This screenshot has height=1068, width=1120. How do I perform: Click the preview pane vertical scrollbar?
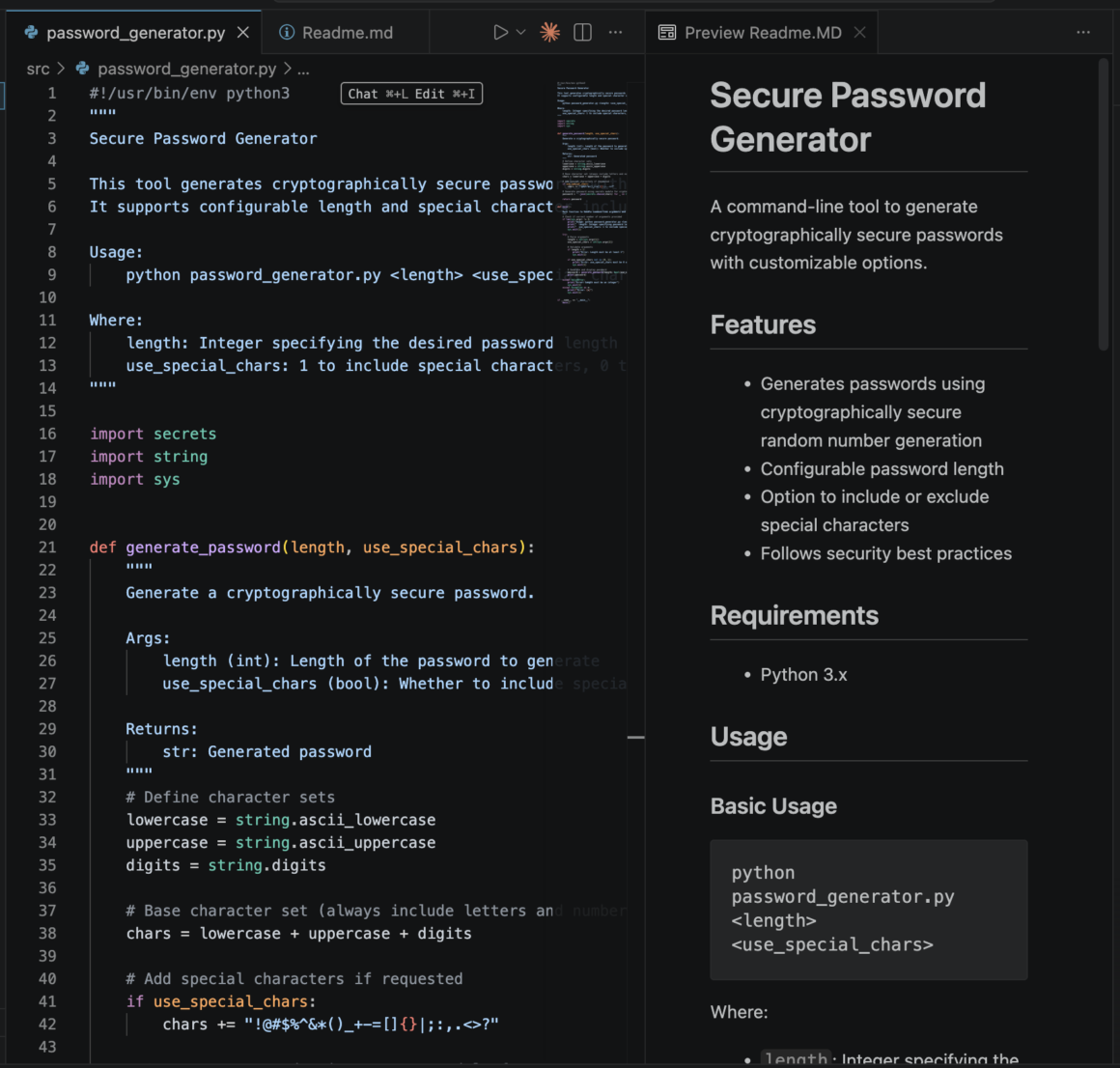[x=1103, y=204]
